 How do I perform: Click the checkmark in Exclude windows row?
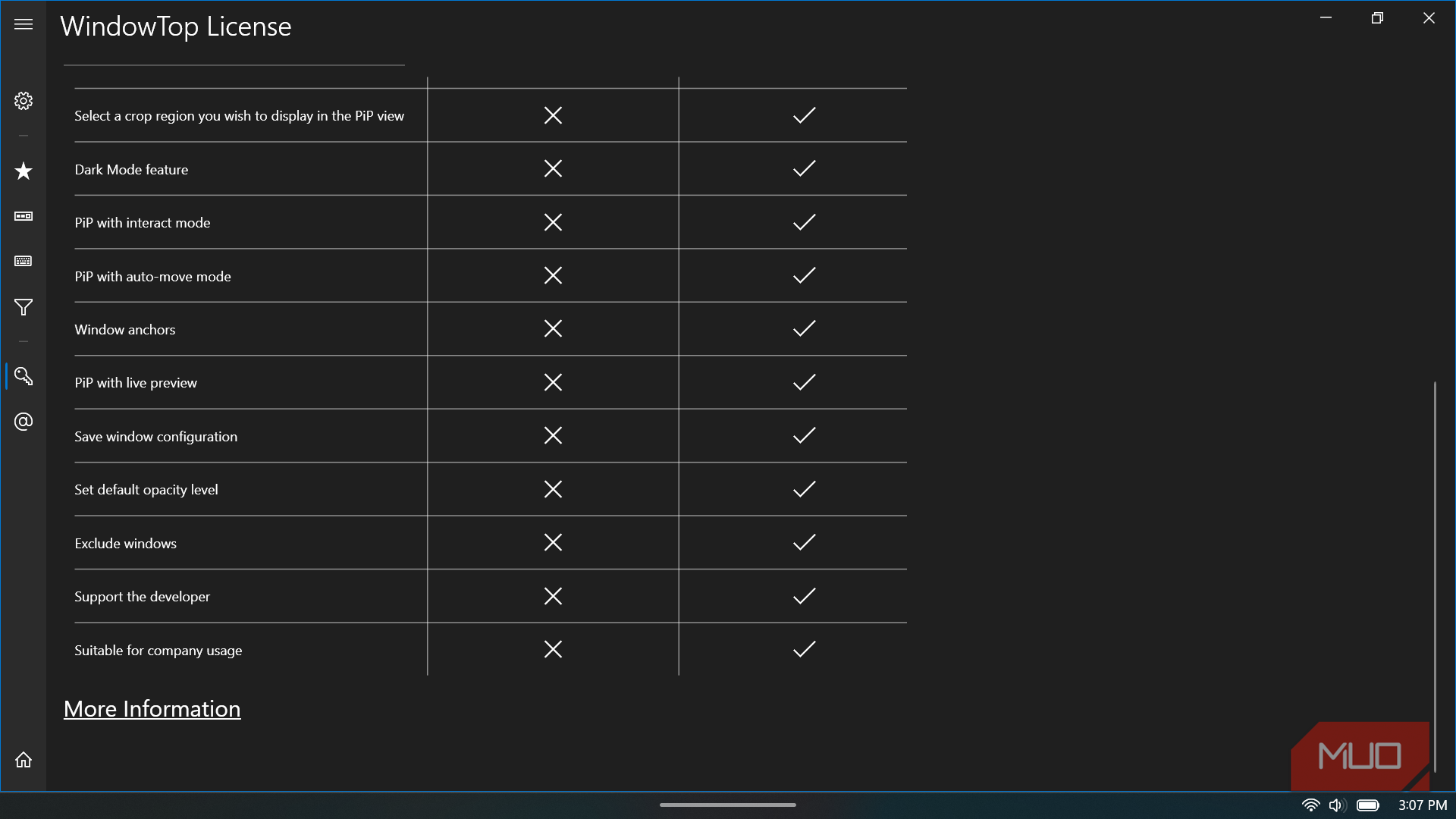(804, 542)
